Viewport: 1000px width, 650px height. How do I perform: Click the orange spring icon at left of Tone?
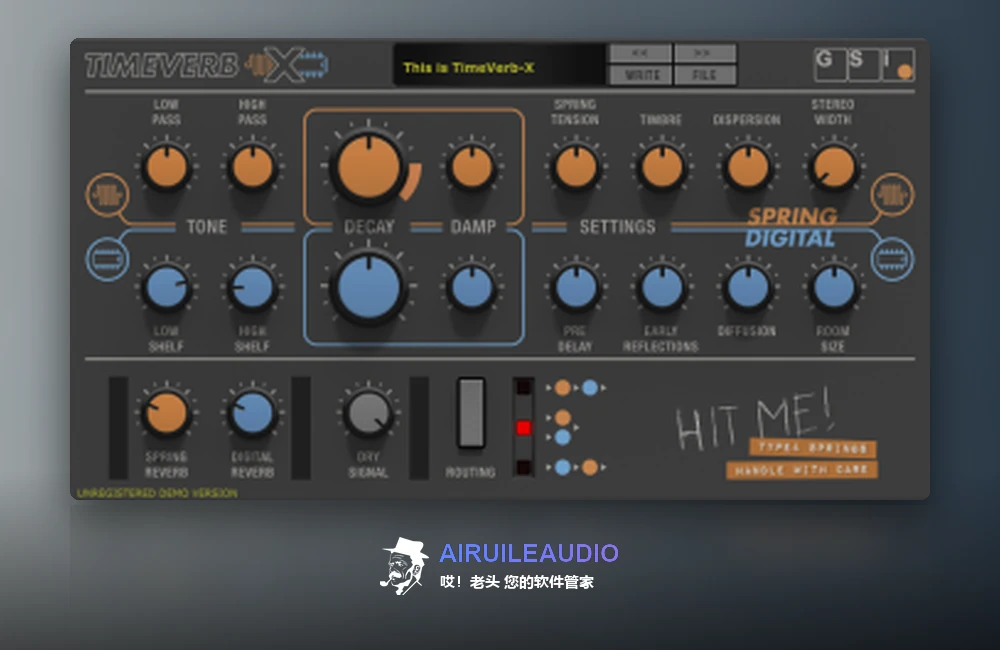[x=107, y=195]
